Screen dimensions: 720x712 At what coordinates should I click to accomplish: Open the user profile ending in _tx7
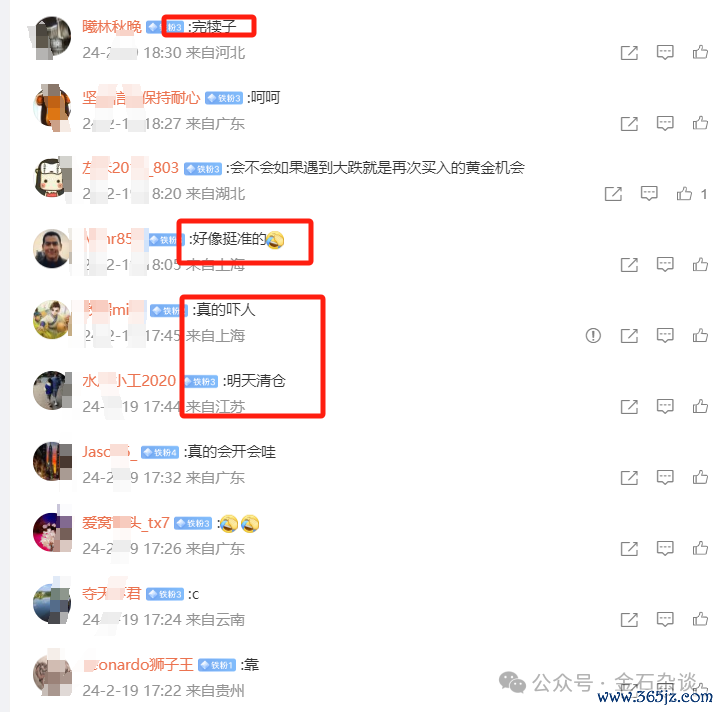click(126, 523)
